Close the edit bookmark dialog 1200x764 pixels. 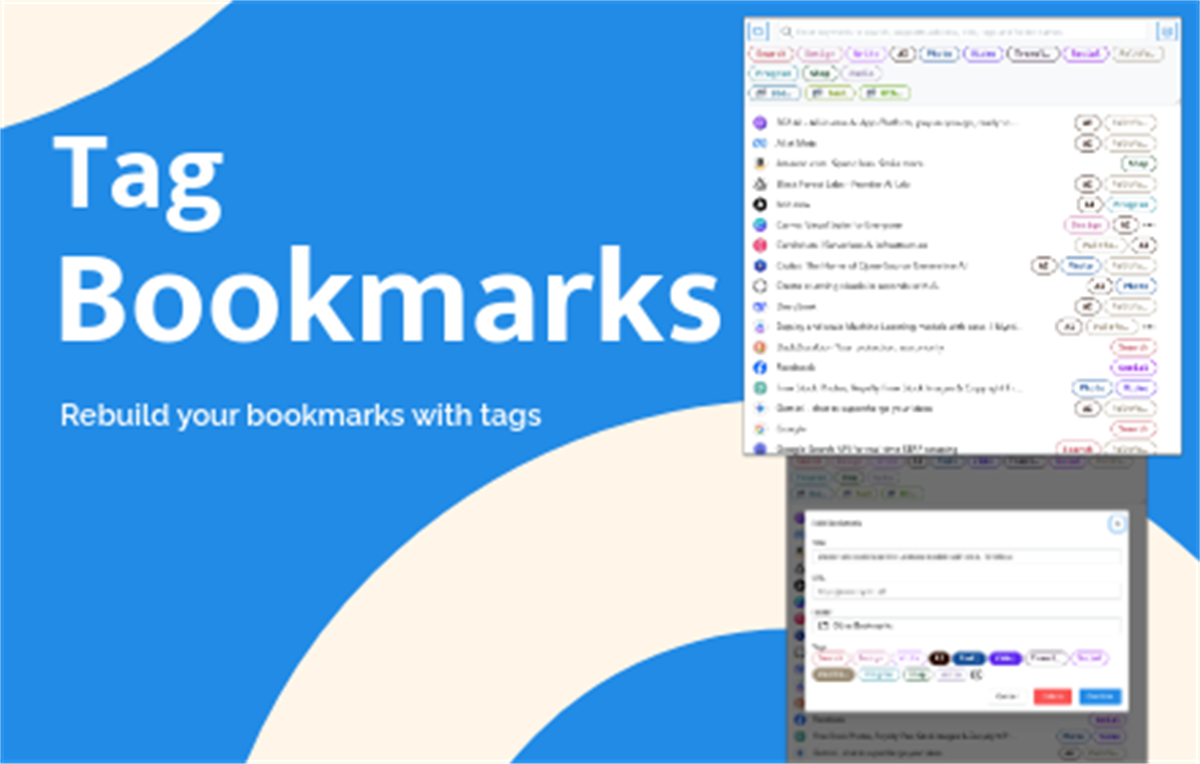pos(1117,524)
